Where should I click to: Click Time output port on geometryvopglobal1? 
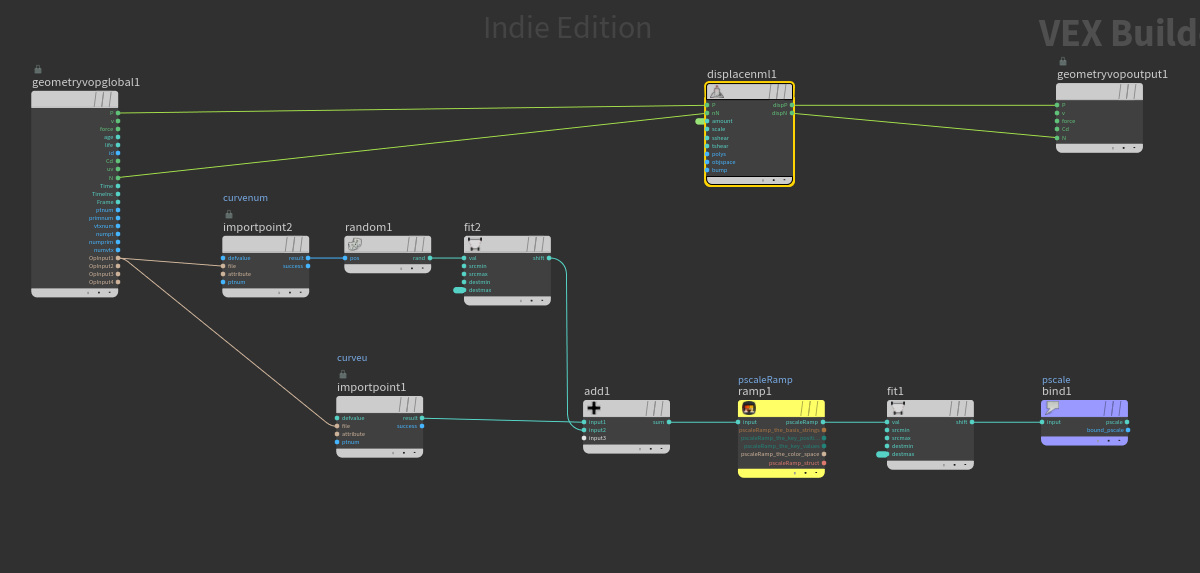tap(118, 186)
